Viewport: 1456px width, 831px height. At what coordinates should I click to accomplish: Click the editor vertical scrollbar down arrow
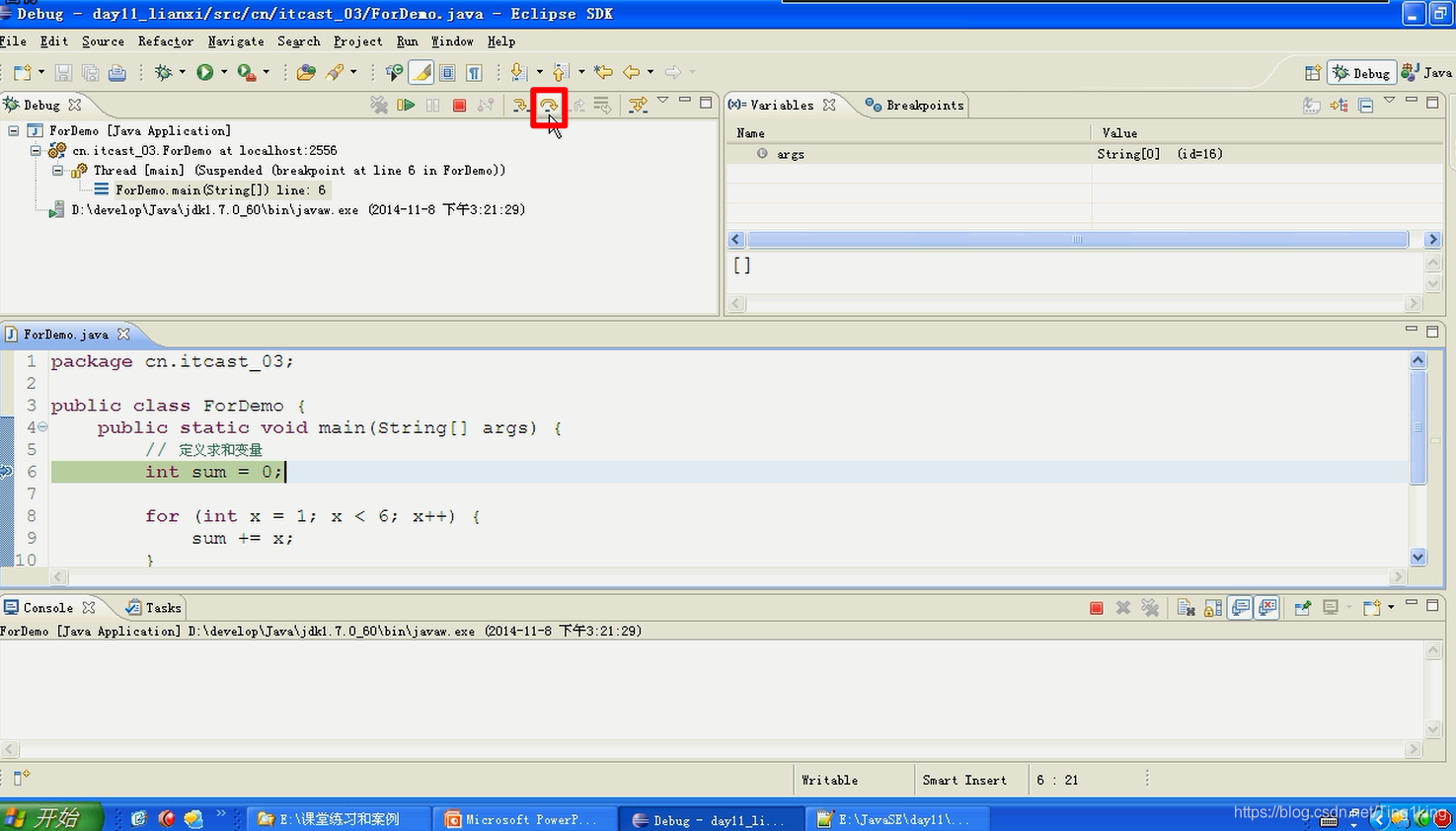[1418, 557]
